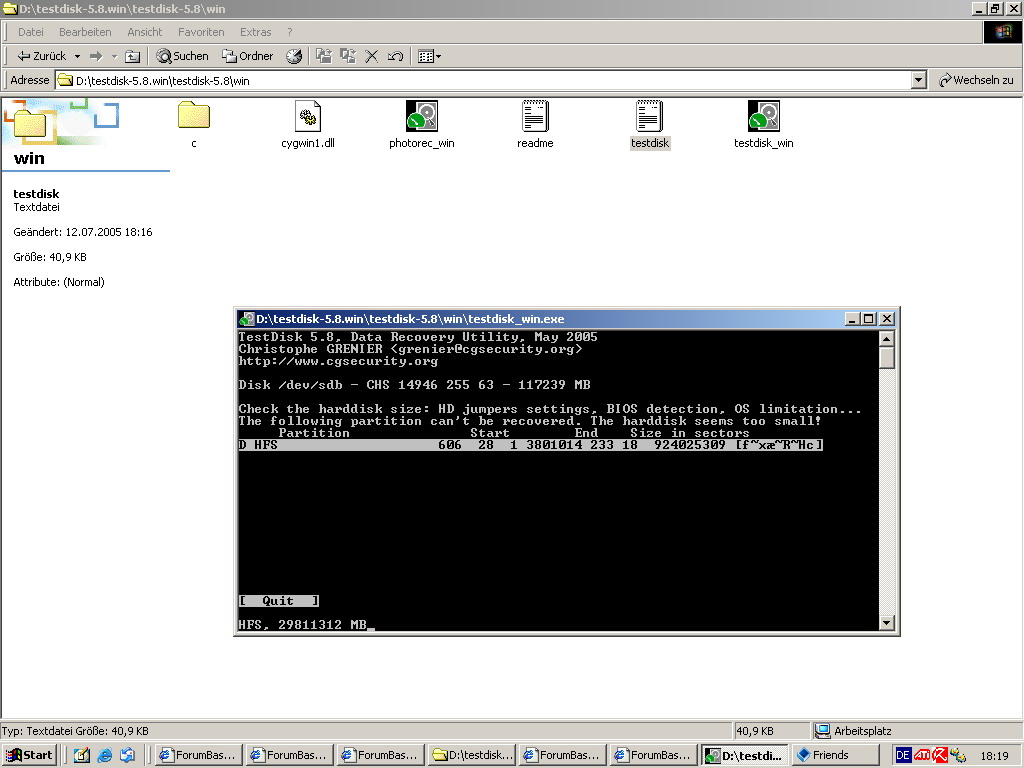Click the console scrollbar down arrow

(886, 623)
